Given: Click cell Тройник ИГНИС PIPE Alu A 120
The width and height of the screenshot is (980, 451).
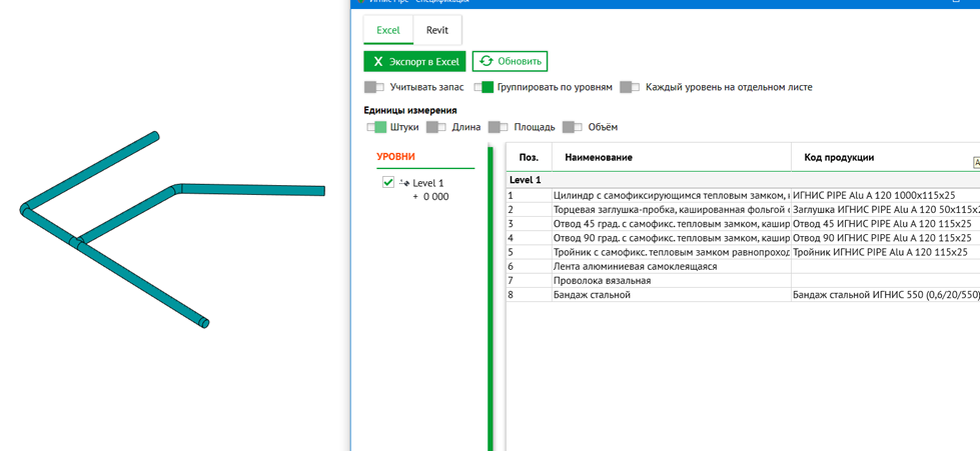Looking at the screenshot, I should [886, 252].
